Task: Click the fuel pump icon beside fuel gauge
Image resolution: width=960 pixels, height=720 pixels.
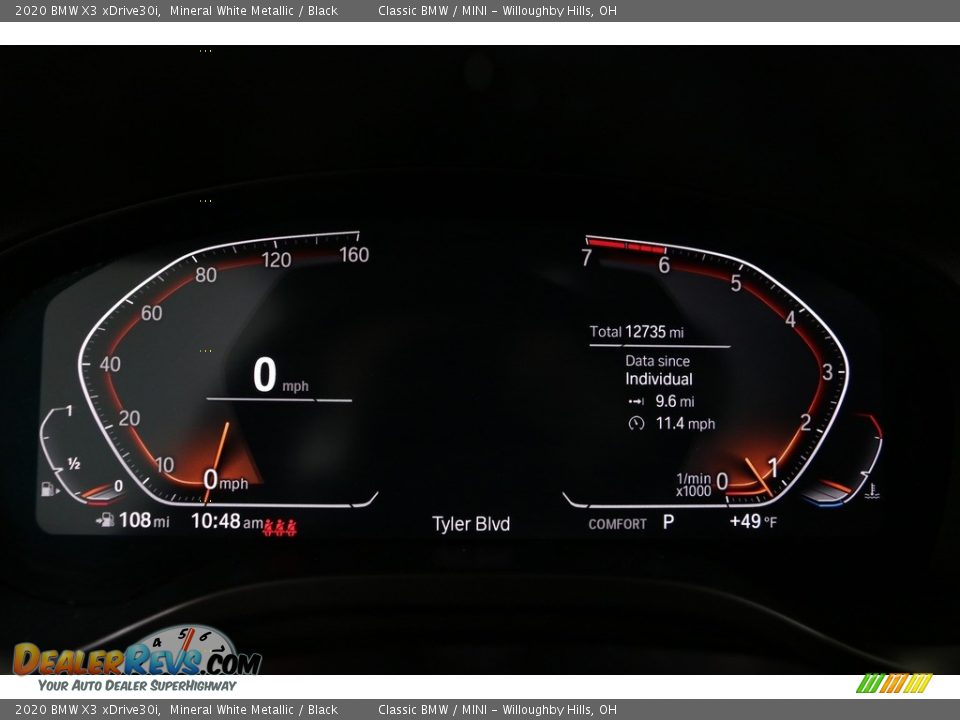Action: 46,489
